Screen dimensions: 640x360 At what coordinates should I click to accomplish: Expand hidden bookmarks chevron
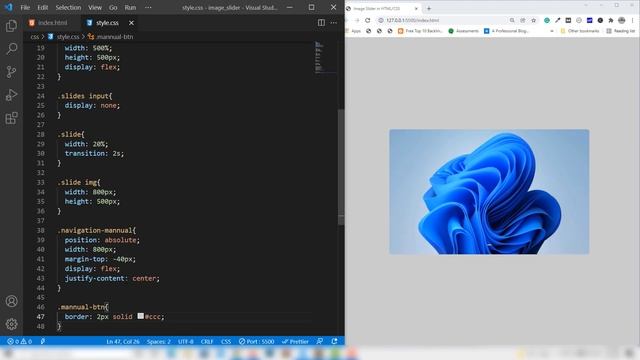(552, 31)
